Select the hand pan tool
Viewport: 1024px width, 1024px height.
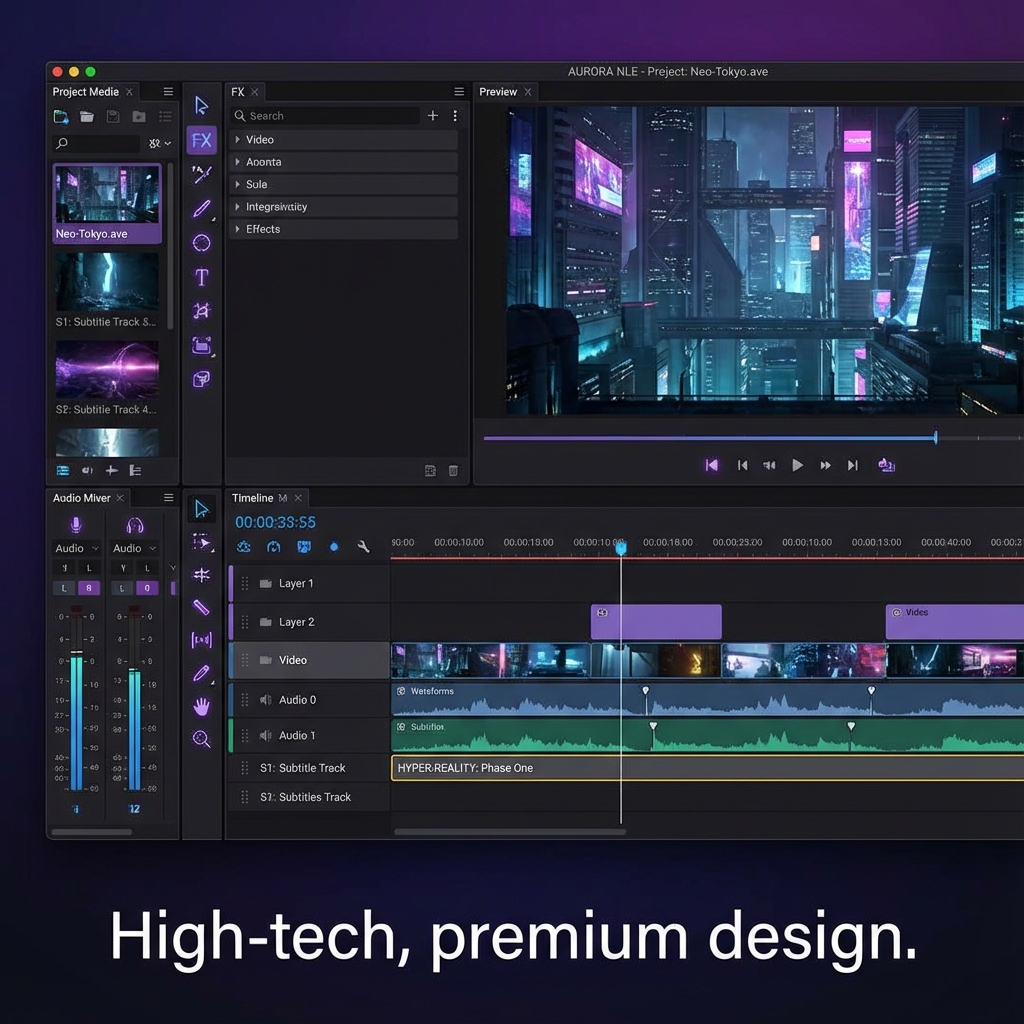coord(201,706)
